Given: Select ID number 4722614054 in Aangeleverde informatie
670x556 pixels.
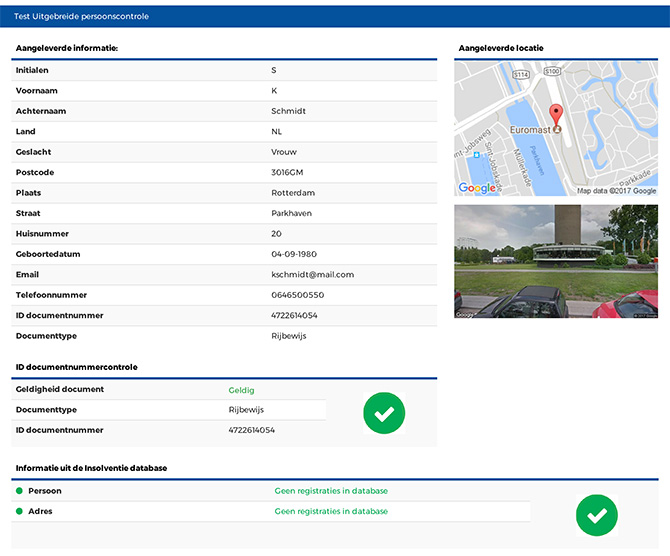Looking at the screenshot, I should (x=294, y=315).
